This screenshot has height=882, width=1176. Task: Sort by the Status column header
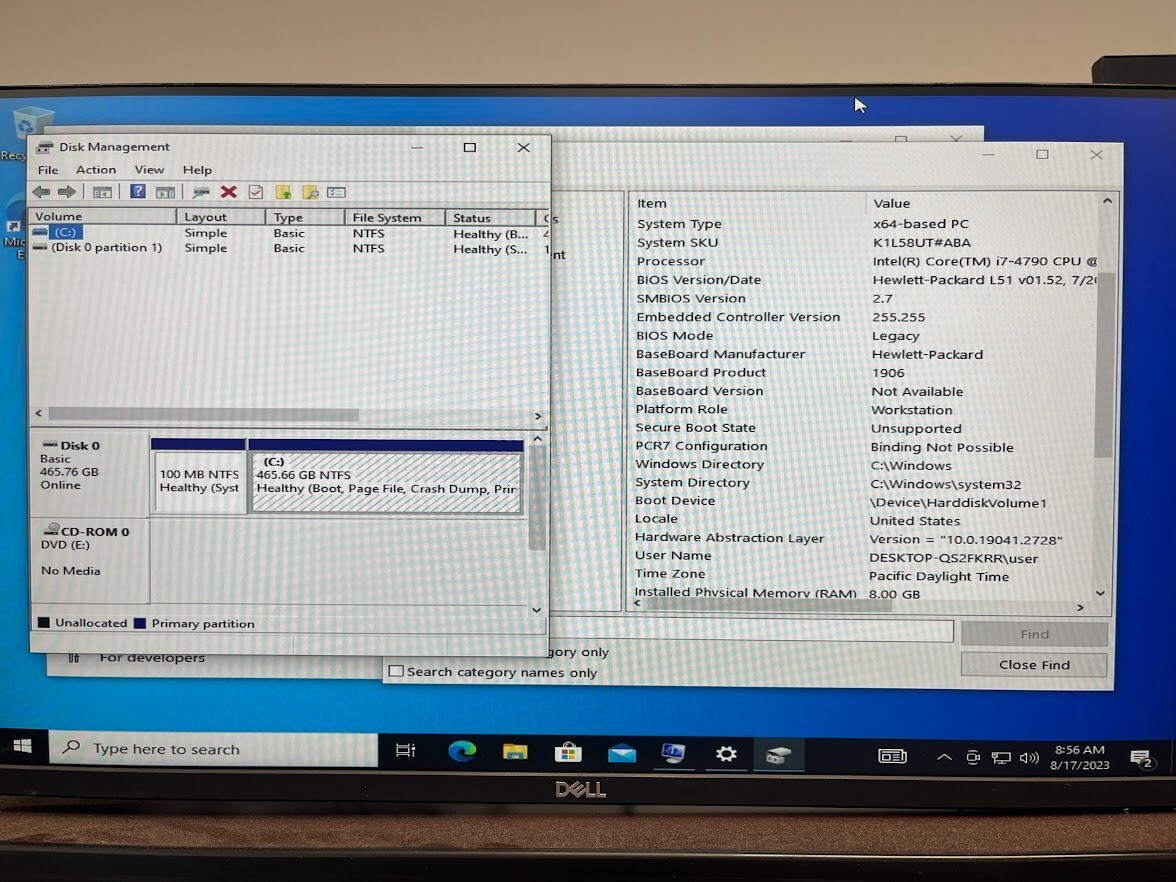(491, 218)
